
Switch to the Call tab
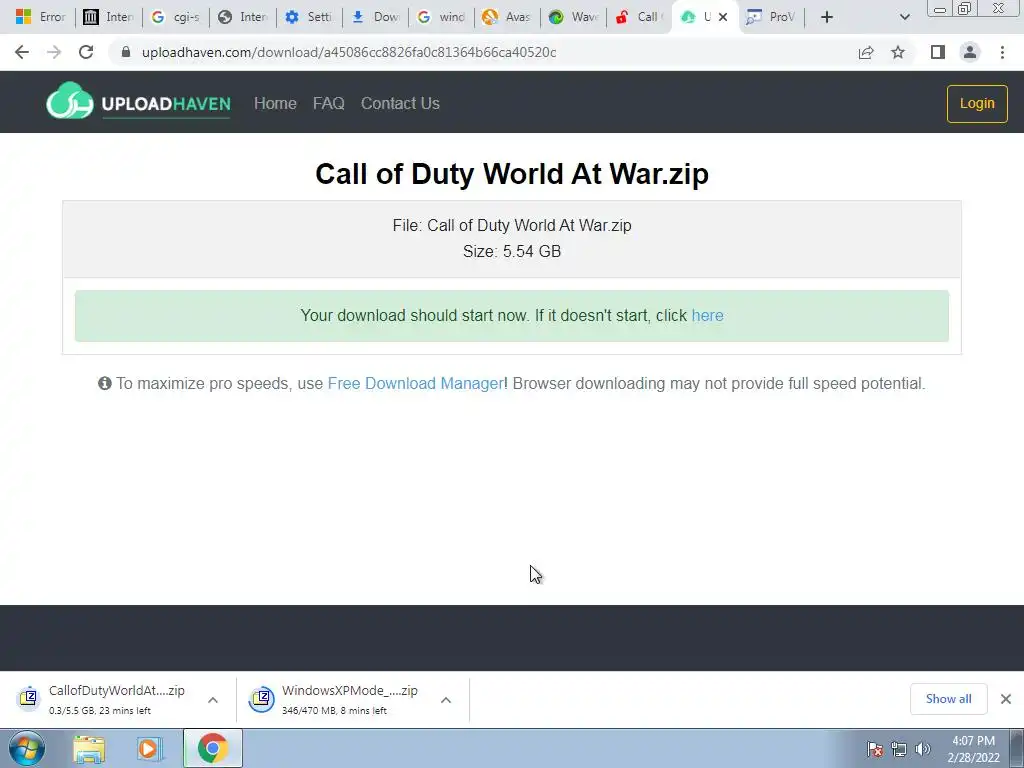click(x=639, y=17)
